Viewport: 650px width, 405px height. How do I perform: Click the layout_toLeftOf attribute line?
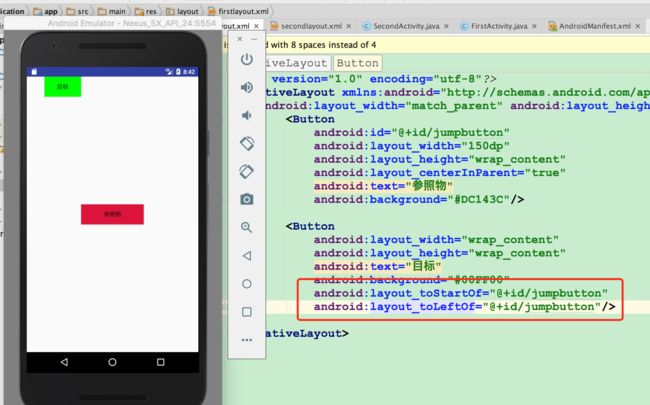464,306
